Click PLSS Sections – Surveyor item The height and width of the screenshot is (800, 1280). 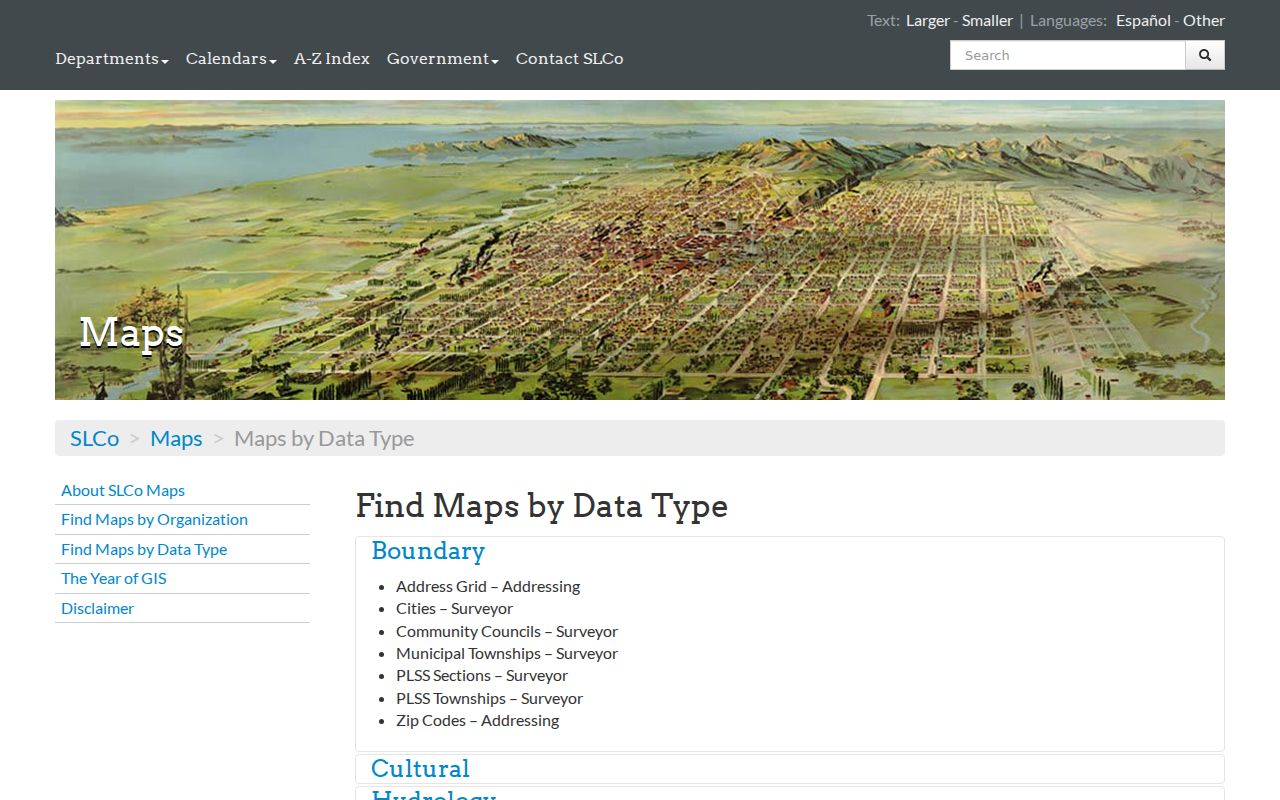tap(482, 675)
